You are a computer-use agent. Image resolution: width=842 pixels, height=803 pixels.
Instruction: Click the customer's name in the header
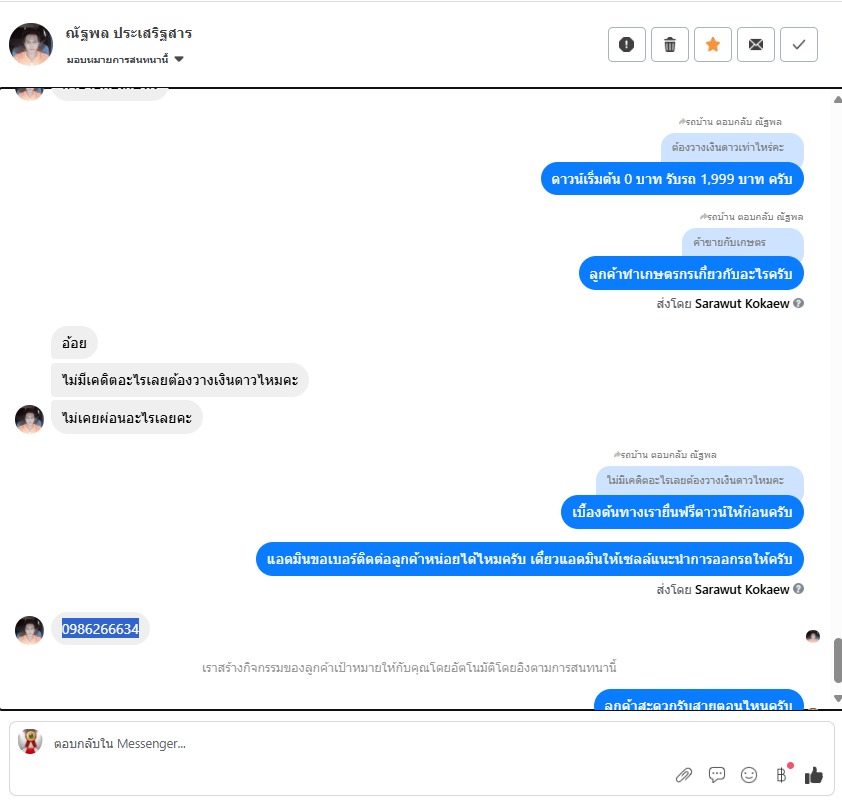(128, 33)
